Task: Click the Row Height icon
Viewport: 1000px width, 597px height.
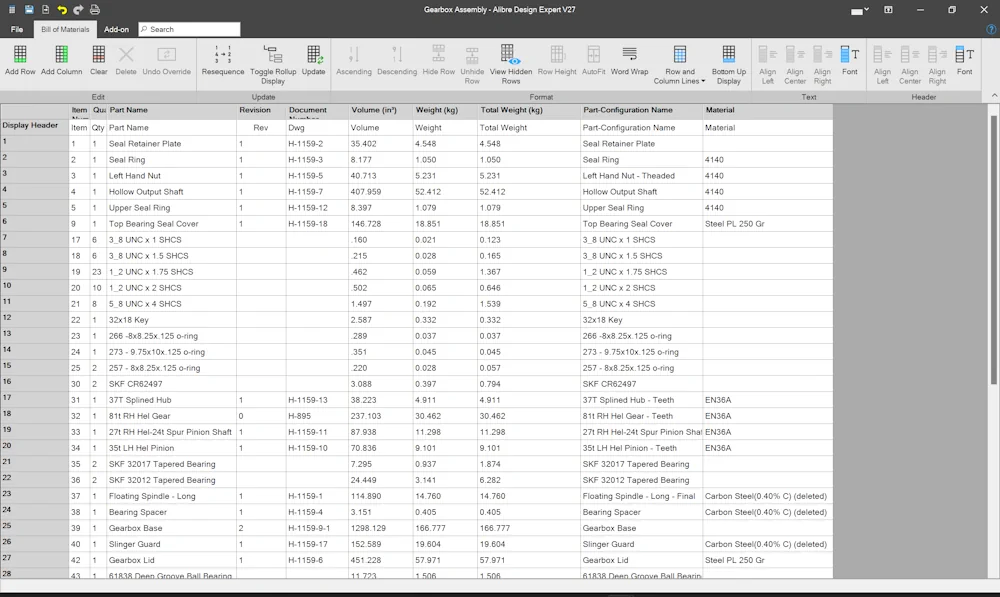Action: (x=557, y=55)
